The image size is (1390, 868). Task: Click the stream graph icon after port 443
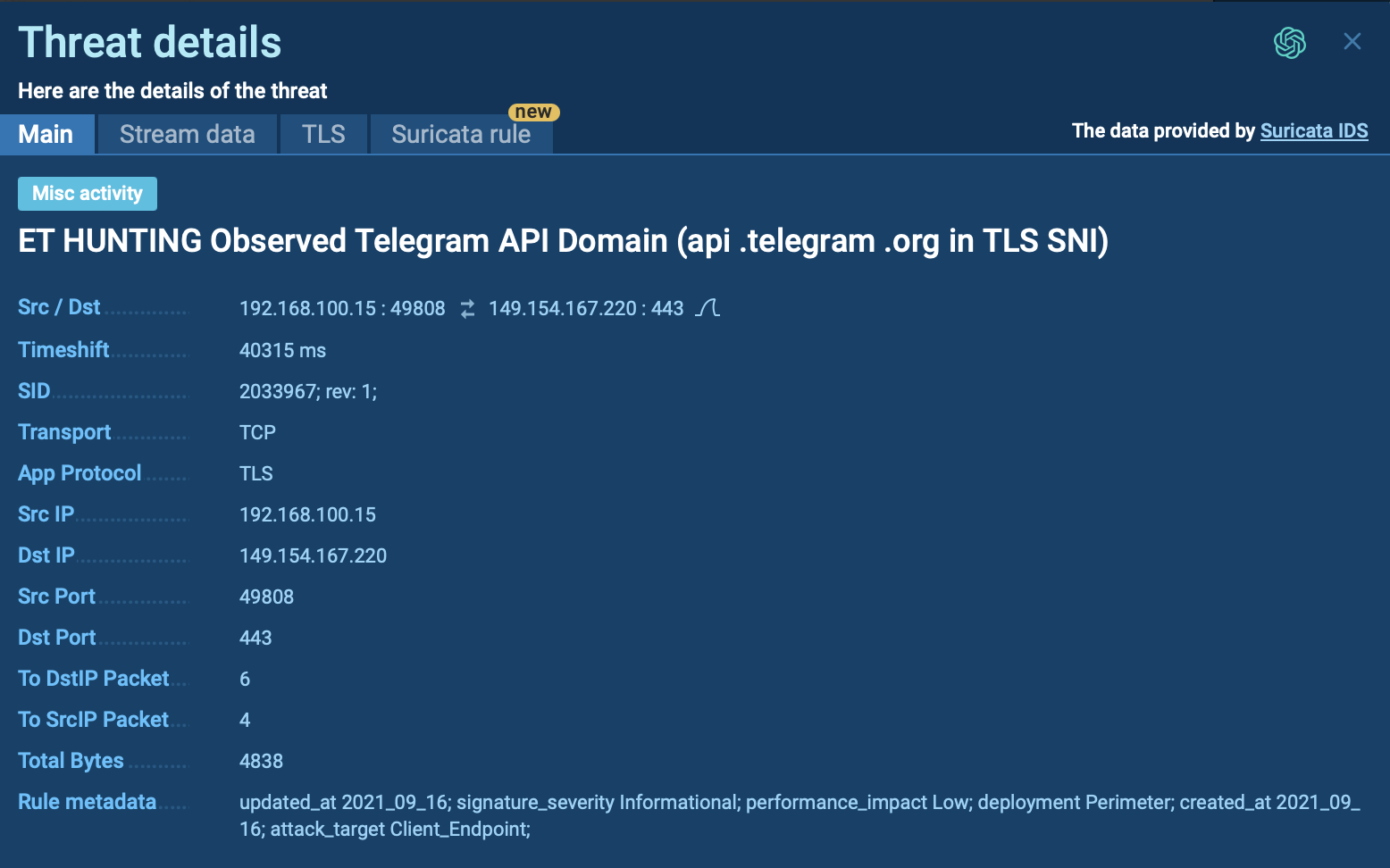click(x=708, y=308)
